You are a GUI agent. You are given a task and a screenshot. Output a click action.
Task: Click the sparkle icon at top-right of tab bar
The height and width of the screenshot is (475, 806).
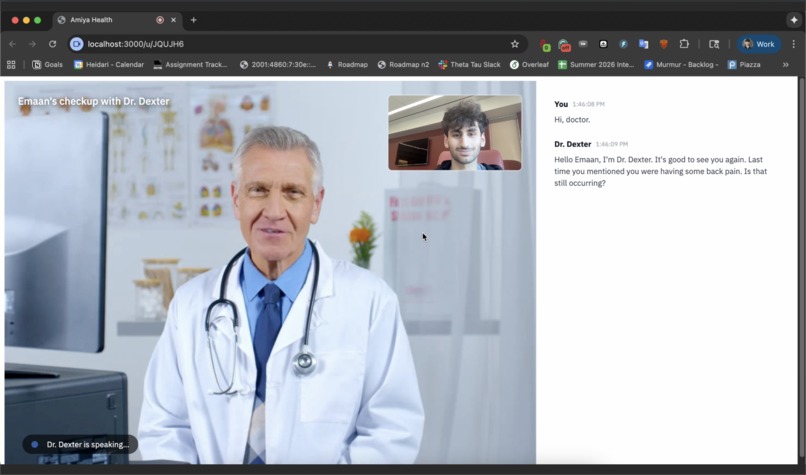coord(794,20)
